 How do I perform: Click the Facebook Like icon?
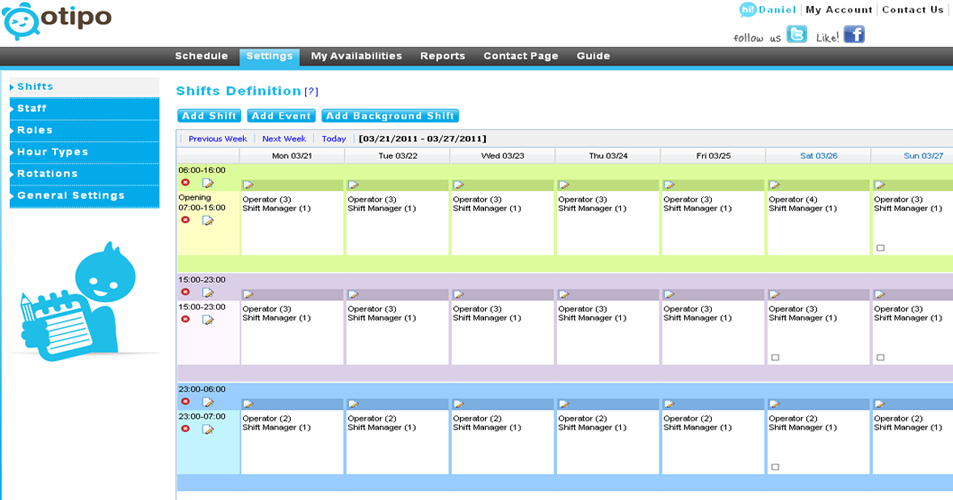point(853,35)
